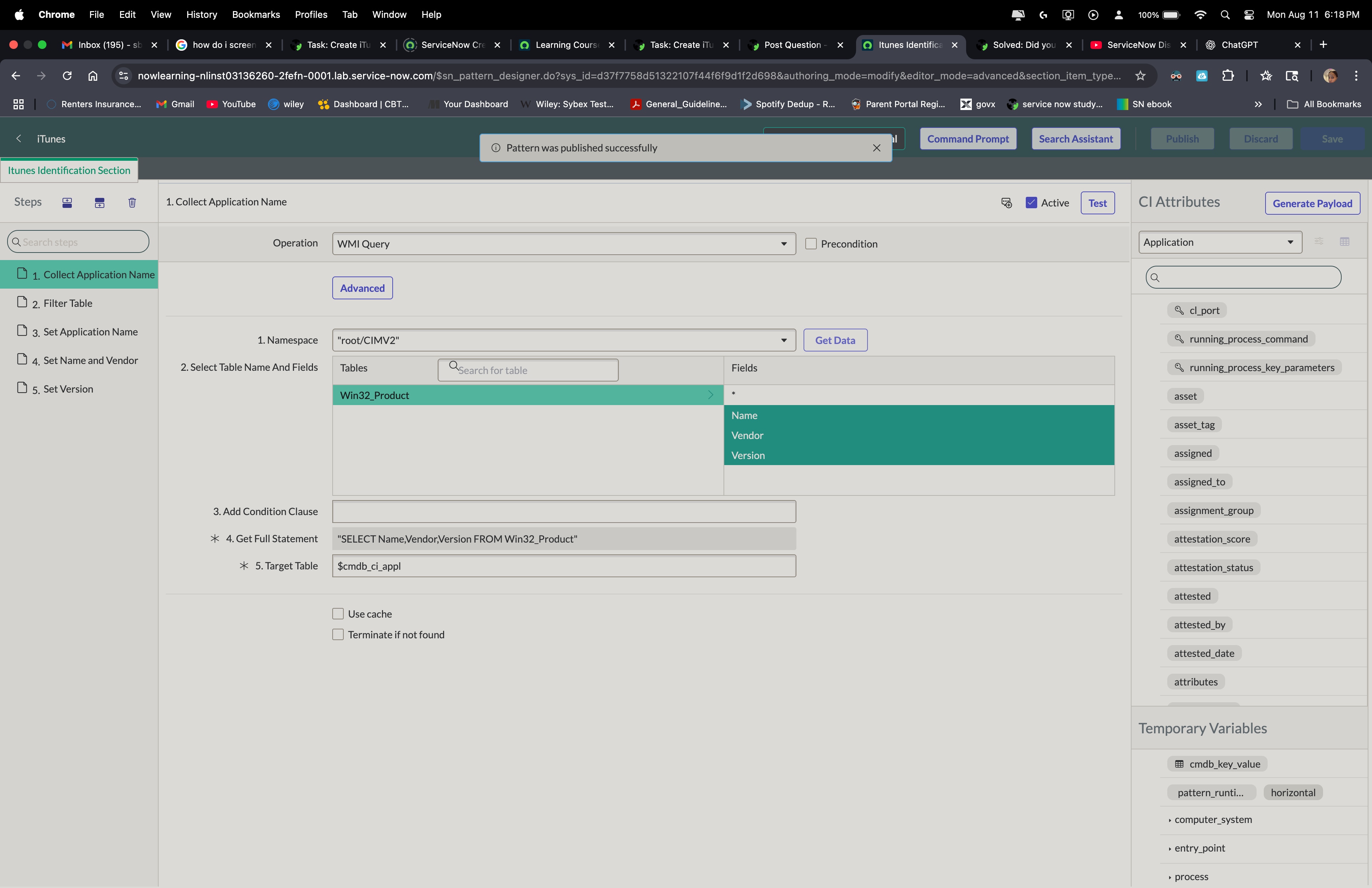1372x888 pixels.
Task: Click the Add Condition Clause field
Action: 563,512
